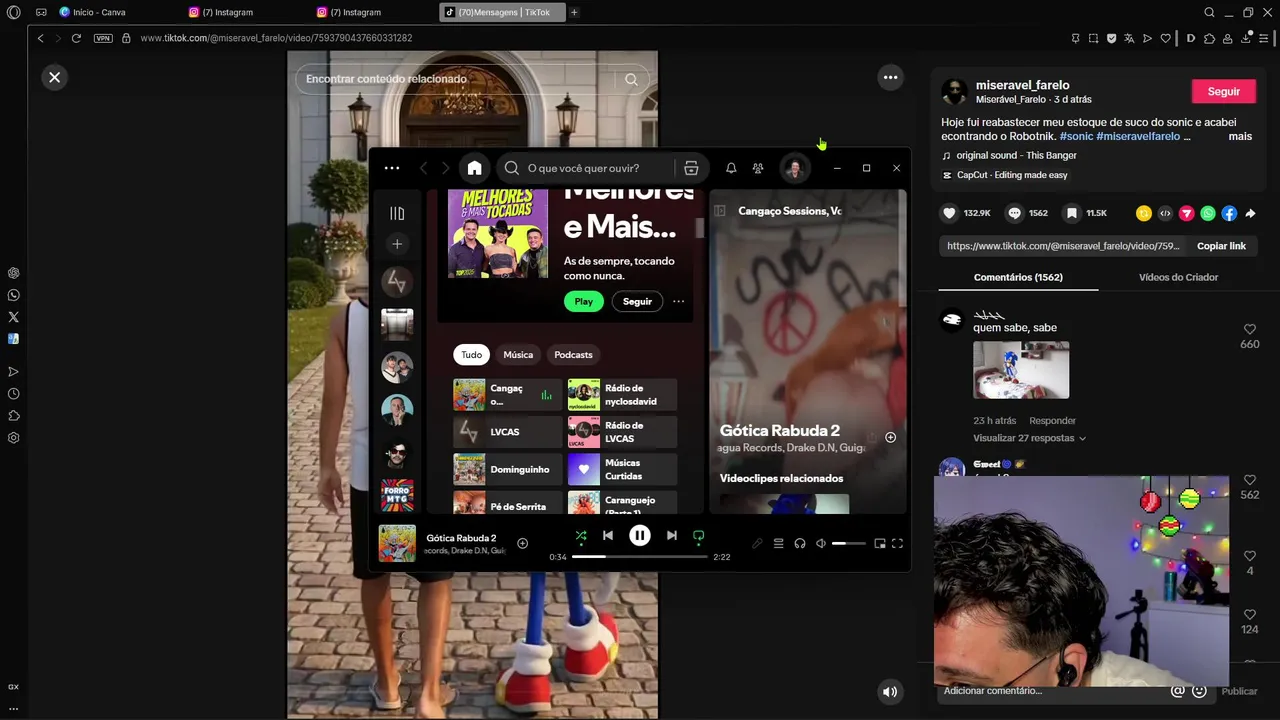Open the Spotify queue

(x=778, y=543)
